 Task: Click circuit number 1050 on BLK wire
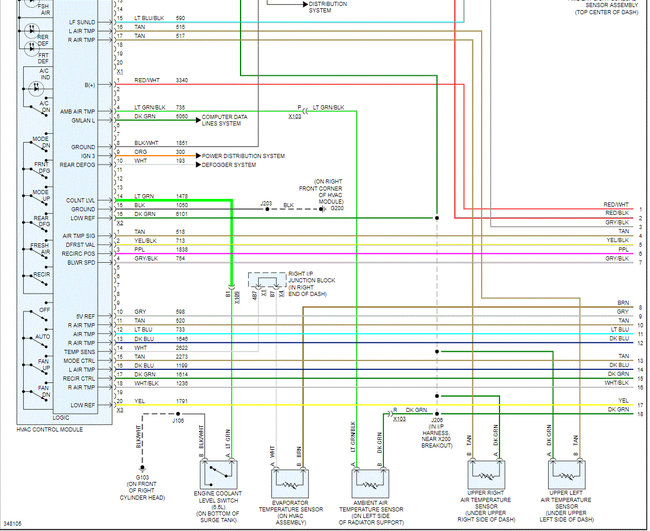[x=182, y=205]
